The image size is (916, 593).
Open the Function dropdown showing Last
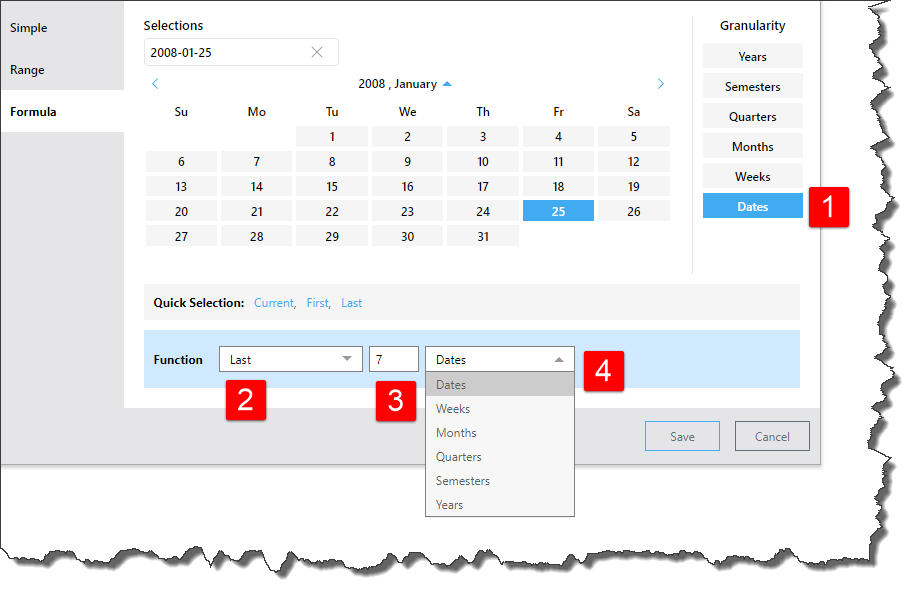(290, 359)
